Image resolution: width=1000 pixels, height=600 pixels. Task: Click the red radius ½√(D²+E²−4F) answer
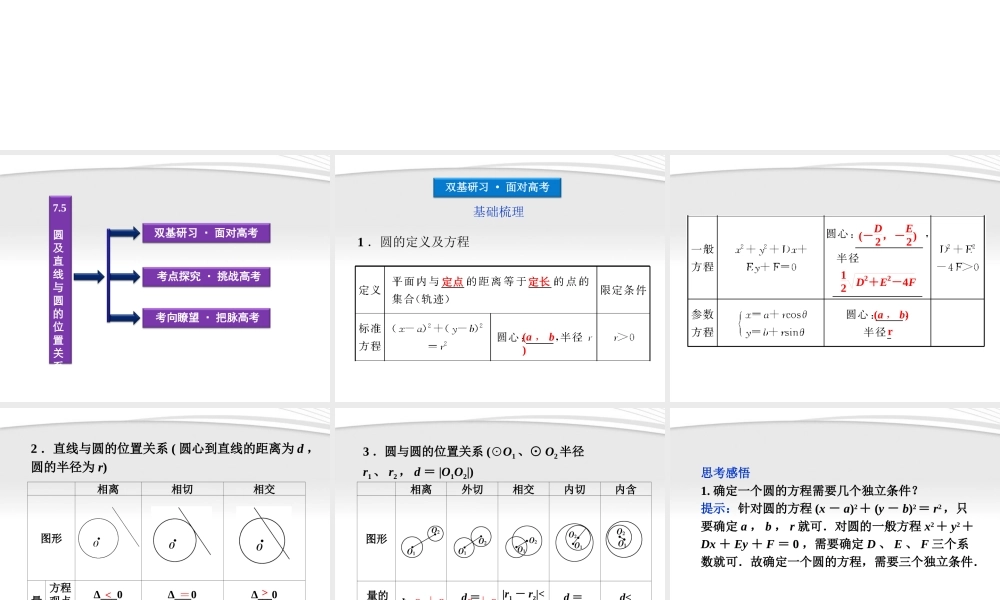click(x=877, y=282)
